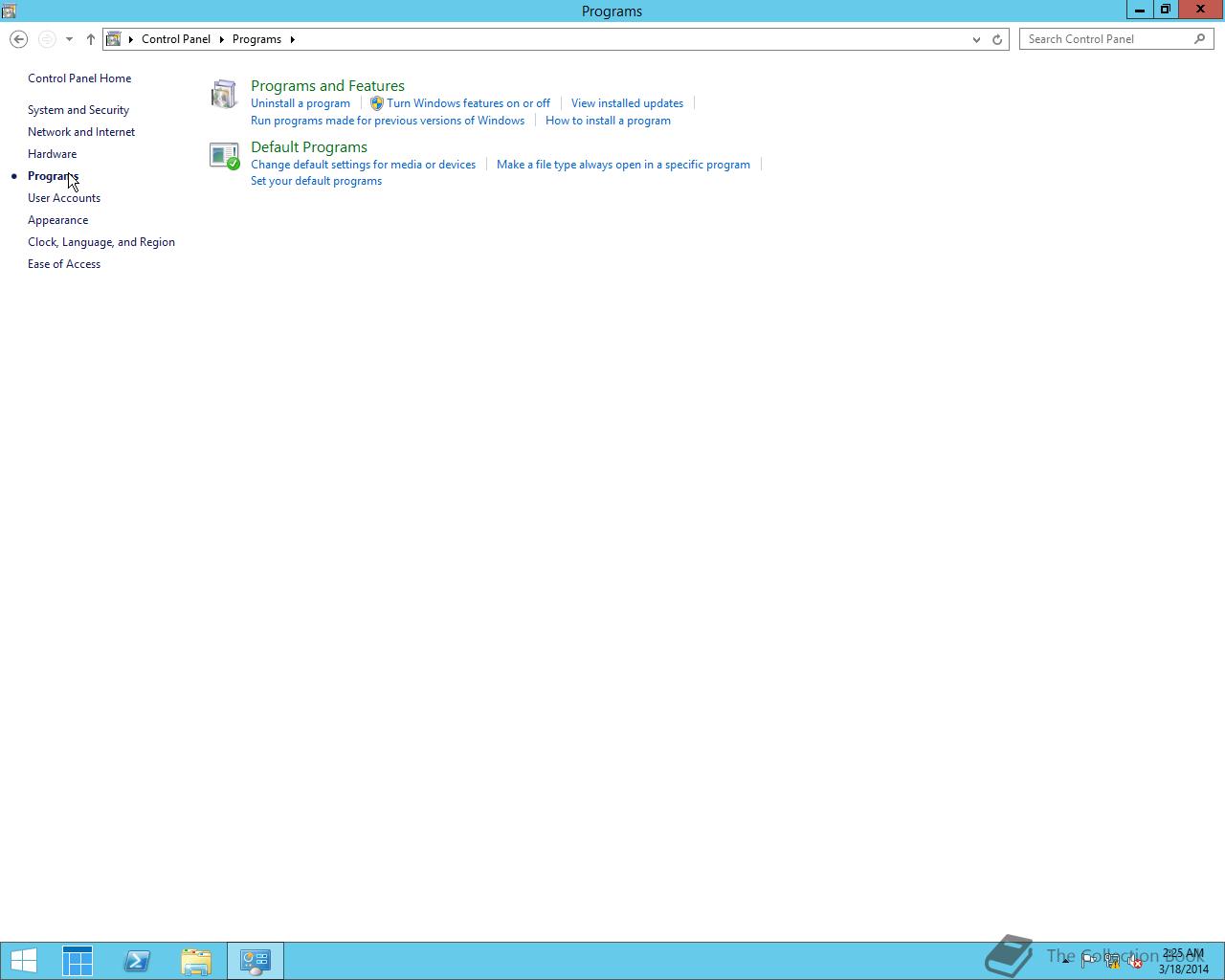Select the Control Panel taskbar button

click(x=256, y=961)
